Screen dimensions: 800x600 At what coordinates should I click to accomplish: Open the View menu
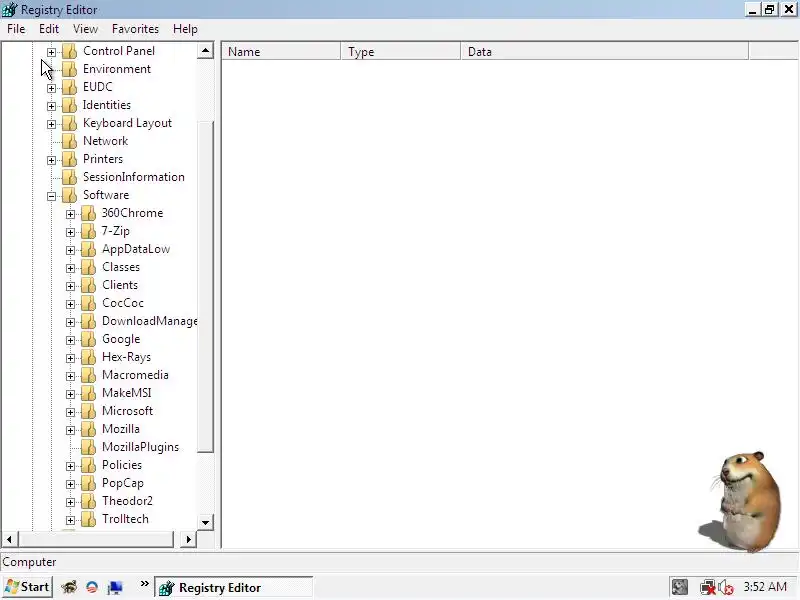tap(85, 29)
